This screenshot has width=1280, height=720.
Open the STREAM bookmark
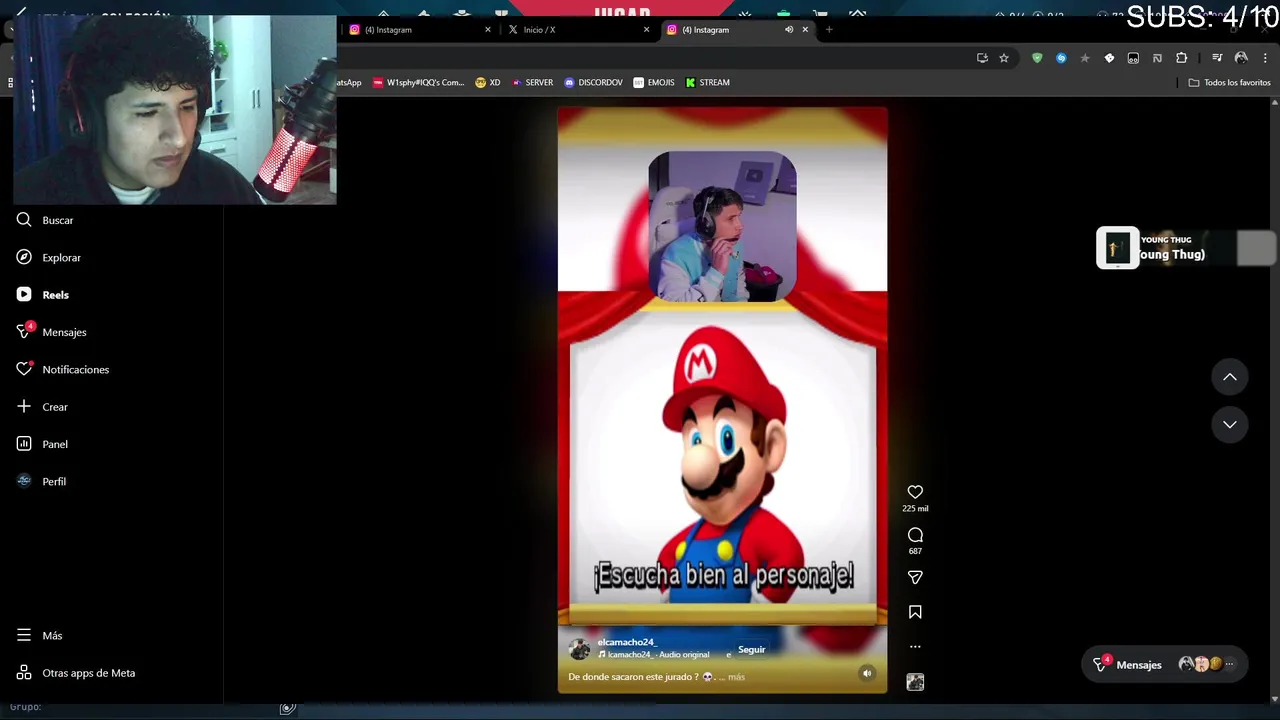[x=707, y=83]
